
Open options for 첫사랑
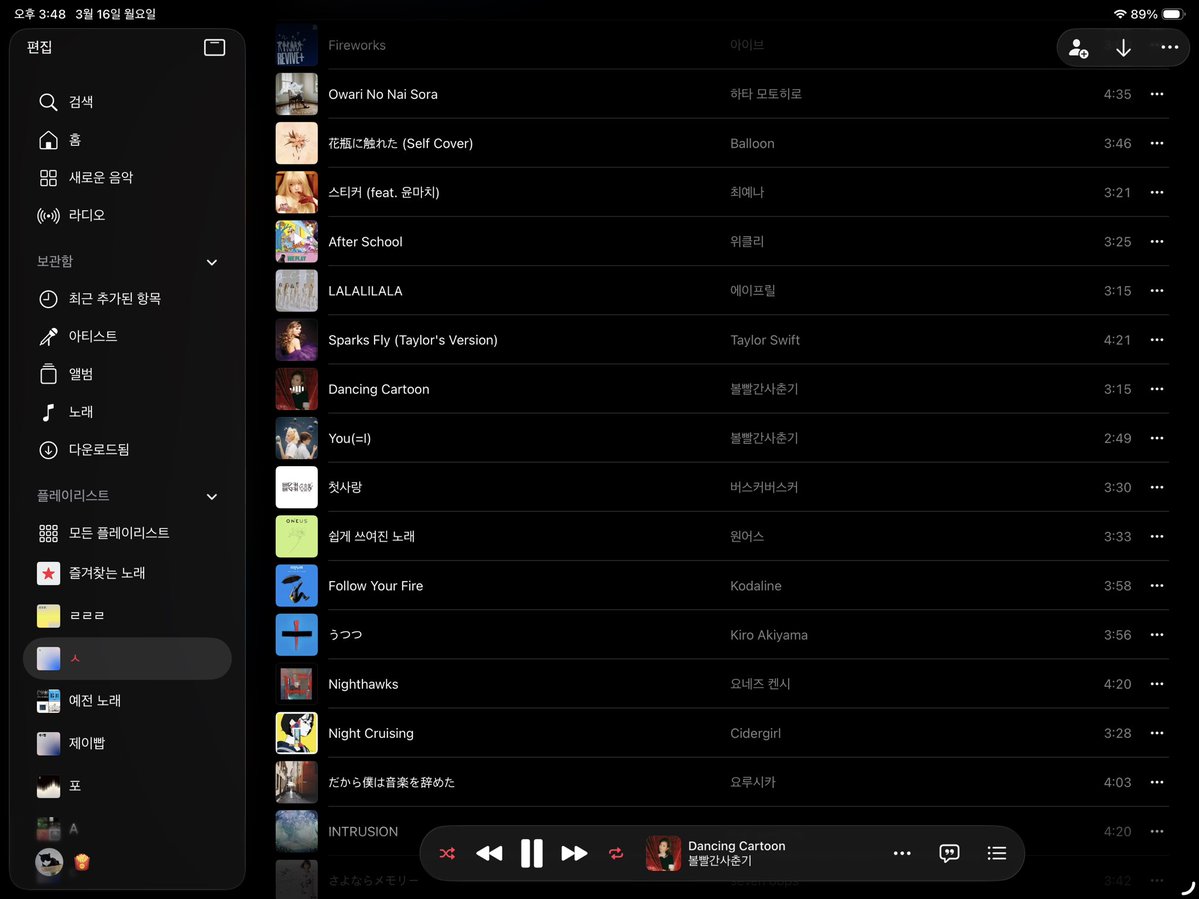pyautogui.click(x=1156, y=487)
